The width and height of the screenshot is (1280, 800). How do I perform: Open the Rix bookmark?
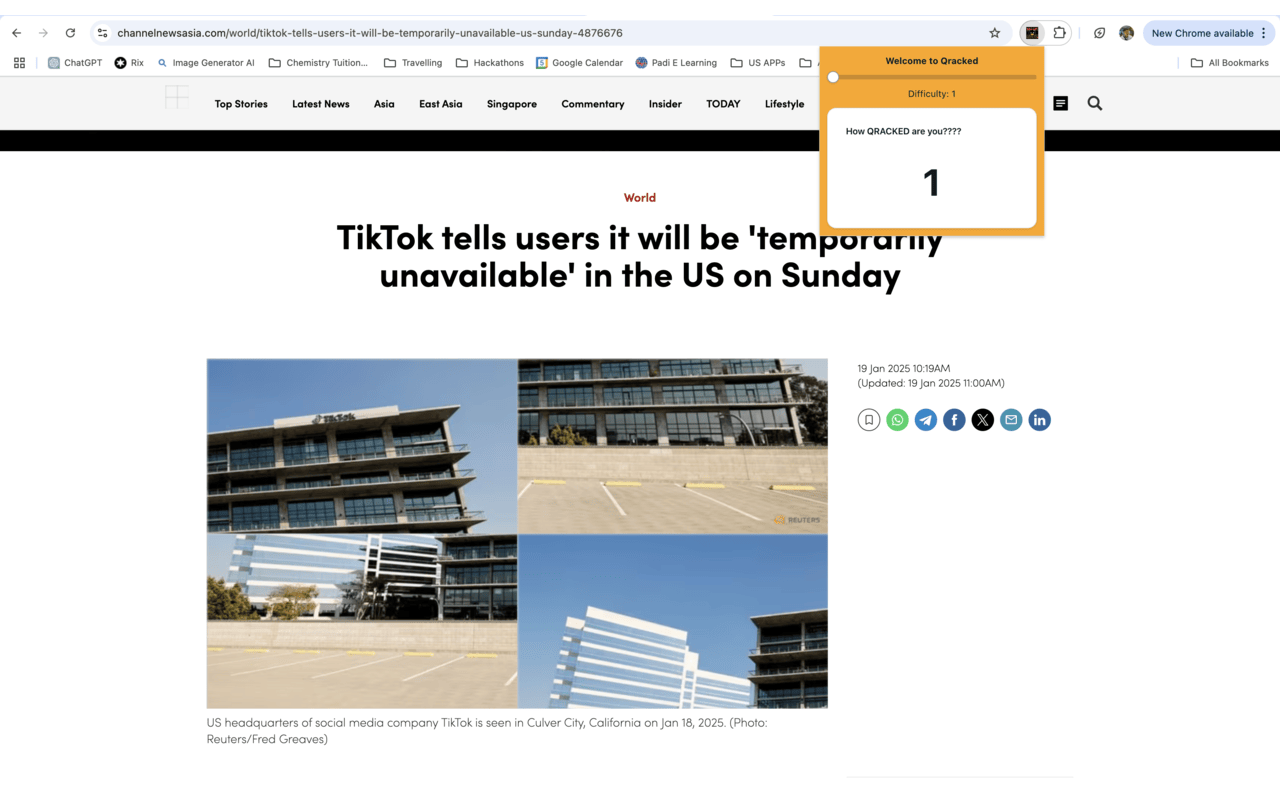coord(129,62)
